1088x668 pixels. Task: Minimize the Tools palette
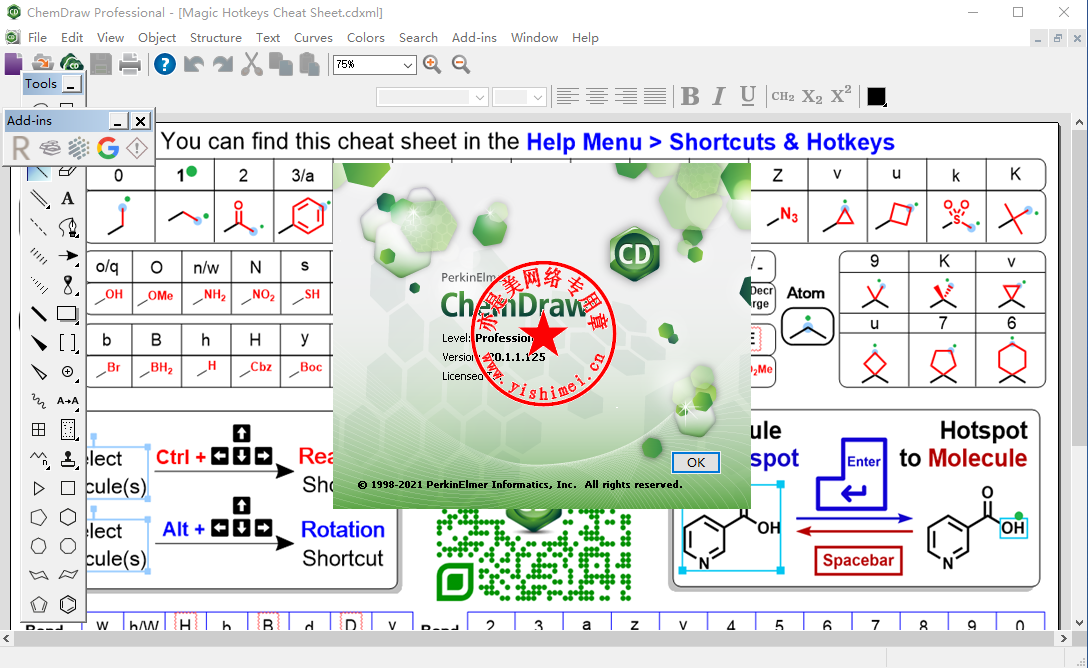point(71,85)
